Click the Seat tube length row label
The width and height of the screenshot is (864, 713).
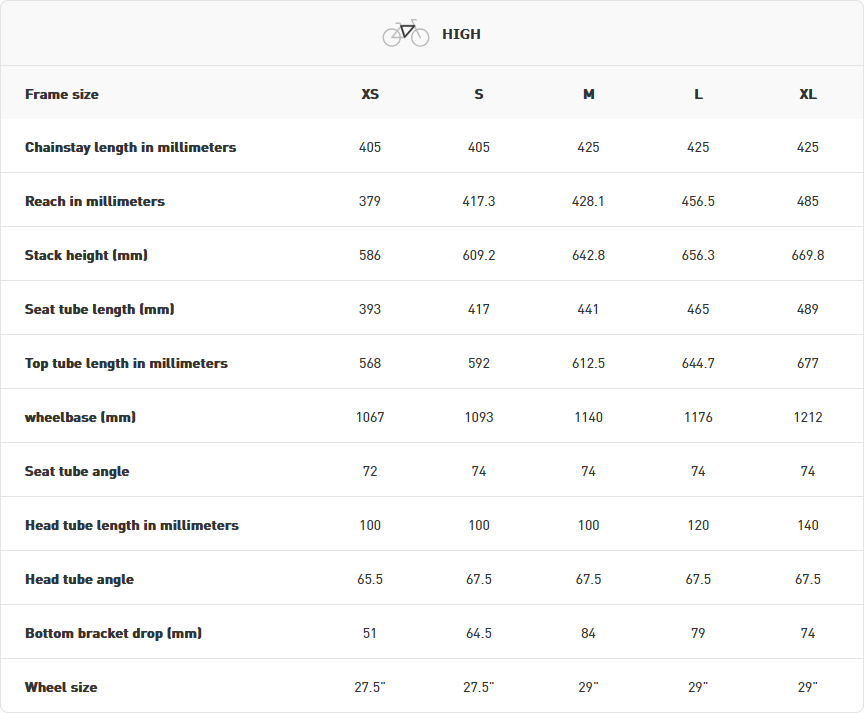coord(99,309)
